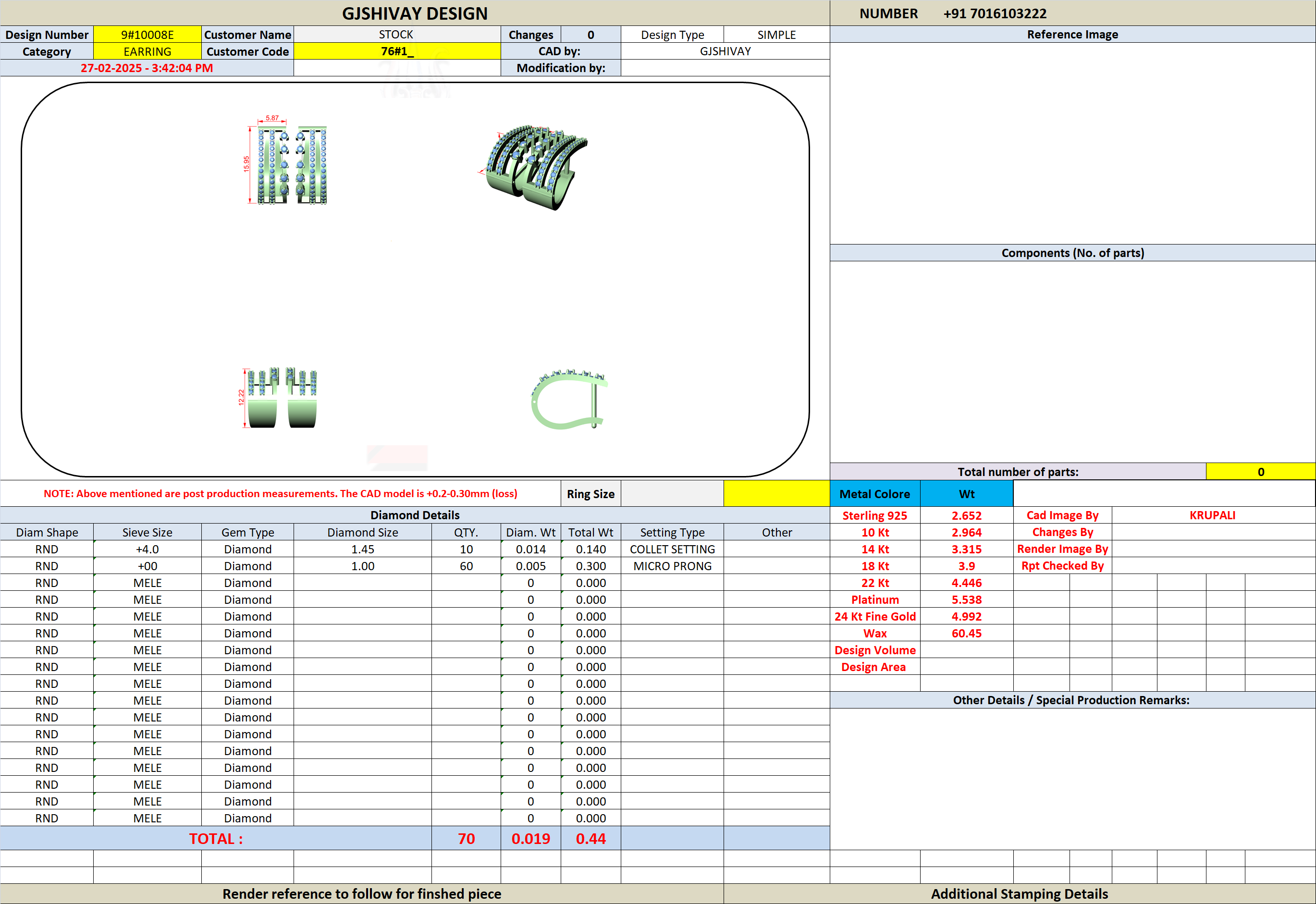Click the Total number of parts value 0
Viewport: 1316px width, 904px height.
[x=1260, y=472]
